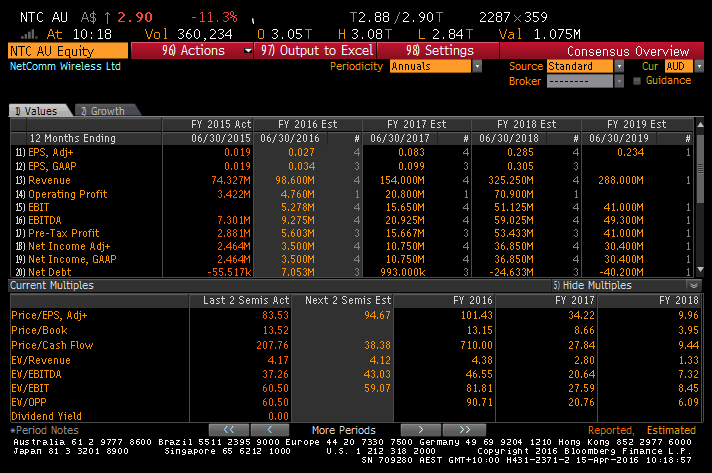Click Hide Multiples toggle
Screen dimensions: 712x473
coord(592,285)
